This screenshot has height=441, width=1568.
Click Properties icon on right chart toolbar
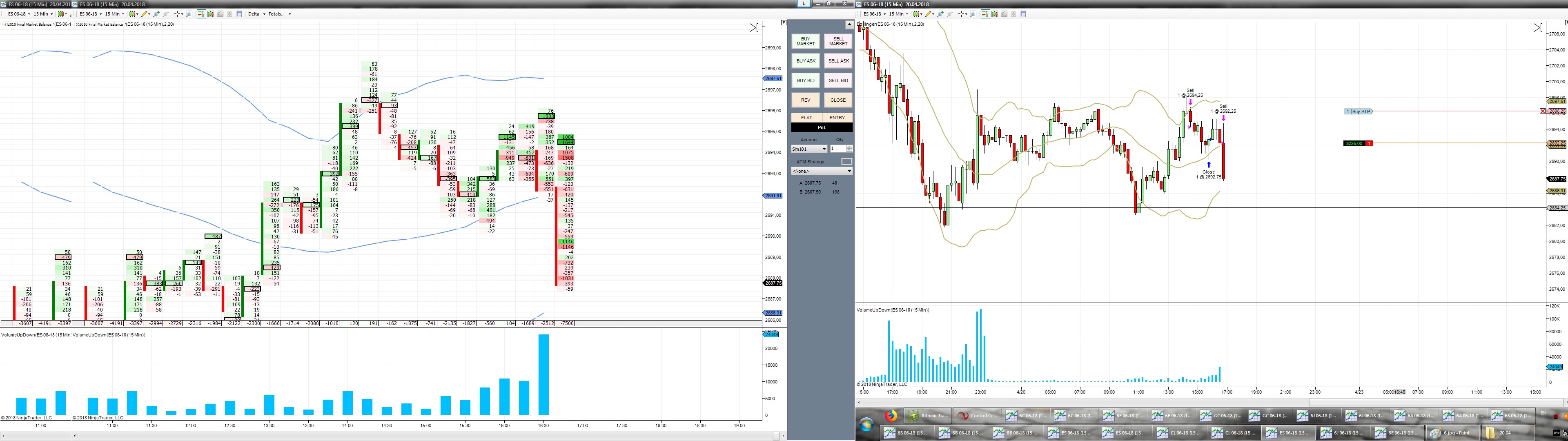pos(1022,14)
